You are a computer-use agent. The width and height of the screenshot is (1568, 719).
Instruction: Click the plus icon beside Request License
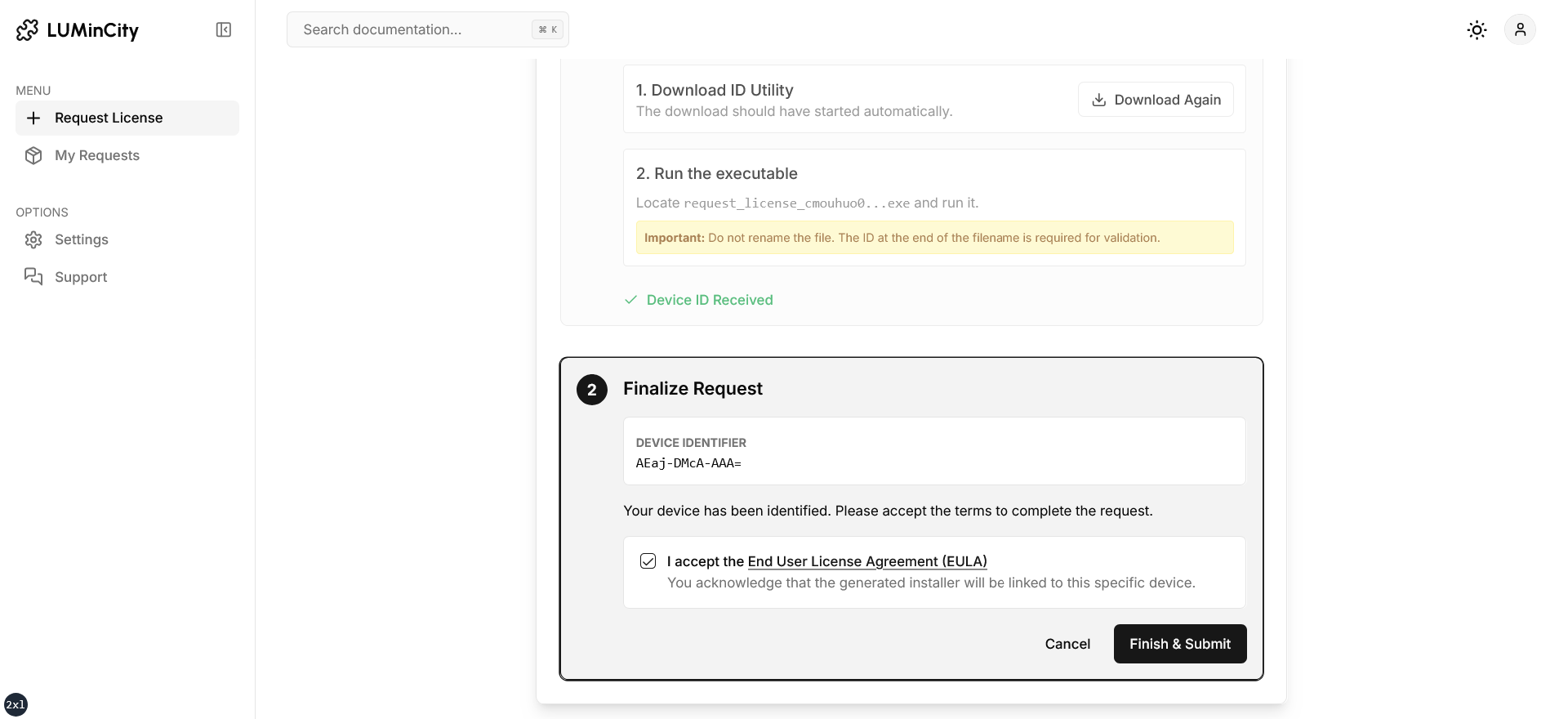[x=33, y=118]
